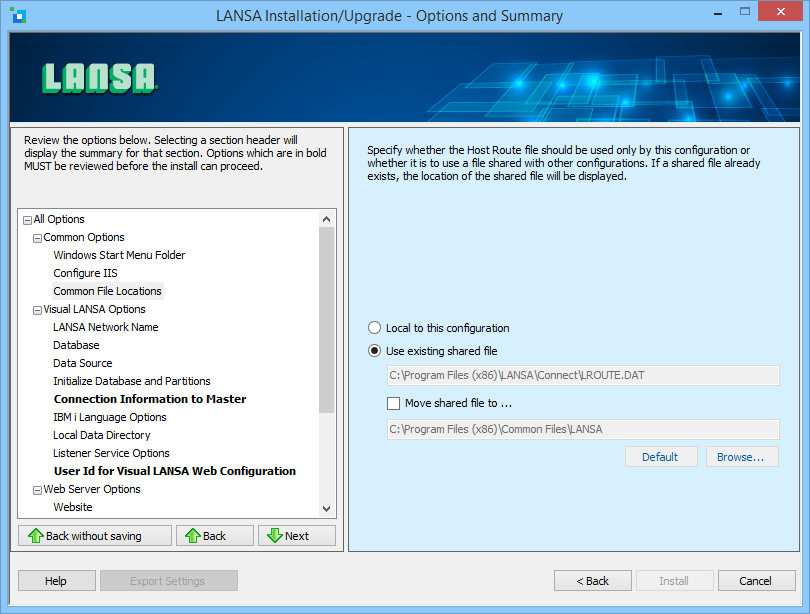This screenshot has width=810, height=614.
Task: Collapse the Visual LANSA Options section
Action: (37, 310)
